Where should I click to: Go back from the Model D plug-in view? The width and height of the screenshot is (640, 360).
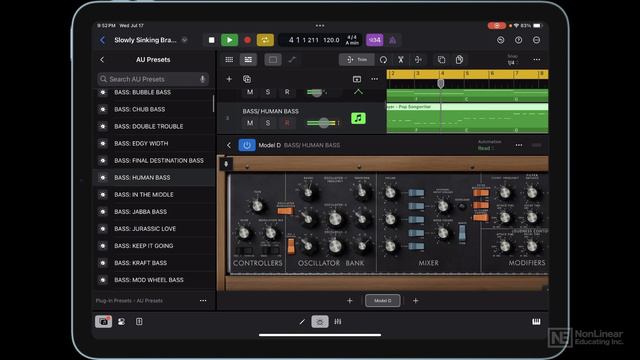pyautogui.click(x=229, y=145)
